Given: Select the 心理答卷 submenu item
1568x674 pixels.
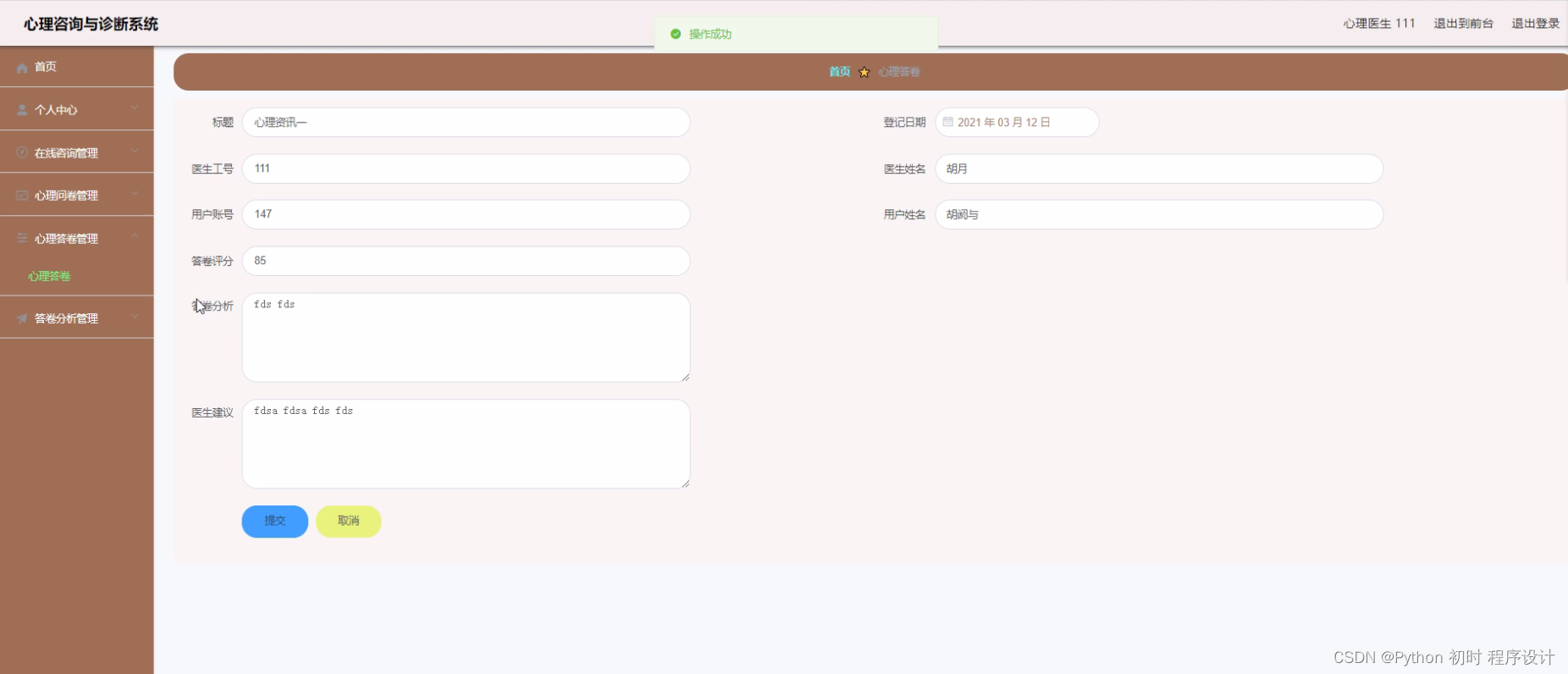Looking at the screenshot, I should [49, 276].
